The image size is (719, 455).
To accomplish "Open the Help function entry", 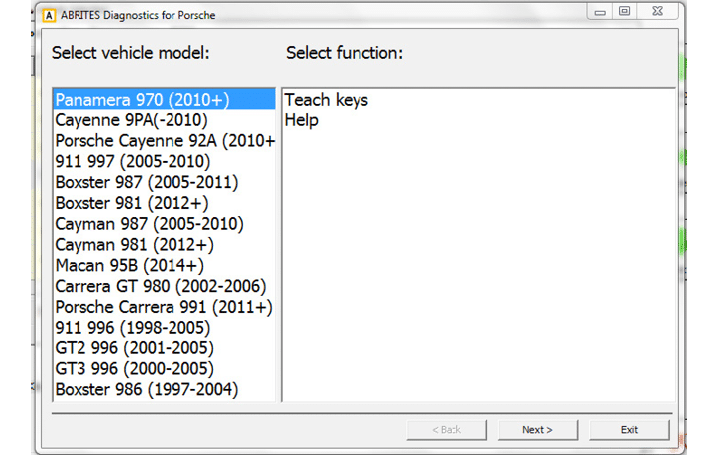I will pyautogui.click(x=302, y=120).
